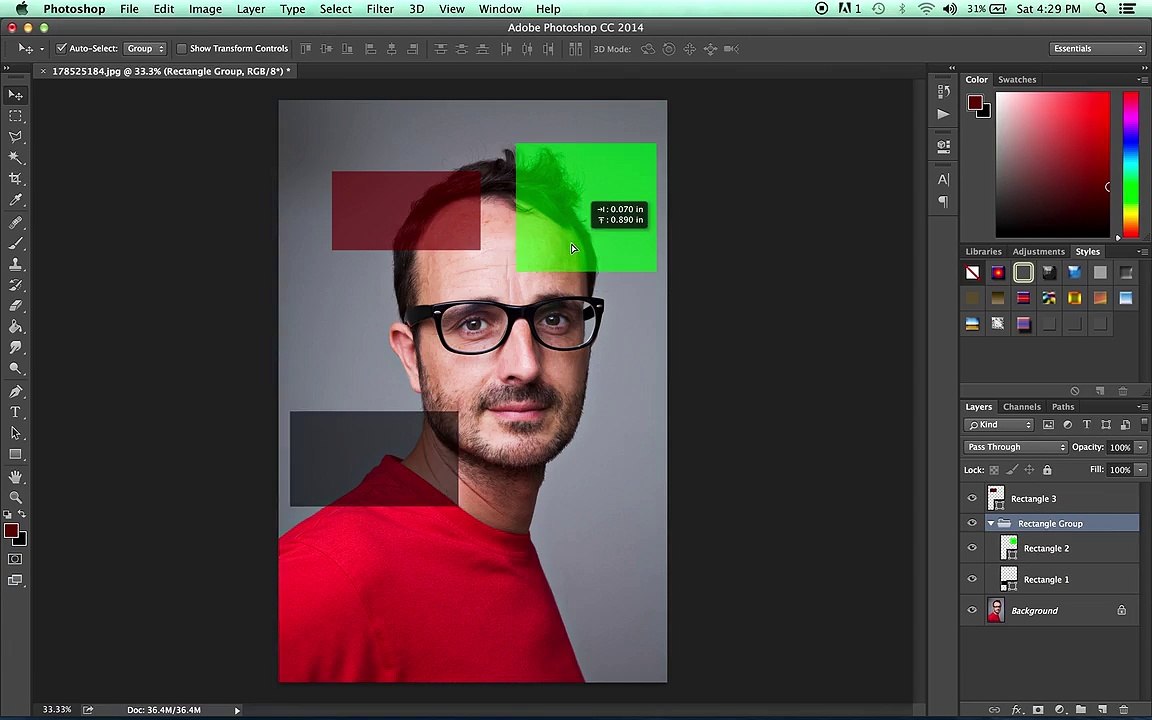This screenshot has height=720, width=1152.
Task: Select the Move tool in the toolbar
Action: pyautogui.click(x=15, y=95)
